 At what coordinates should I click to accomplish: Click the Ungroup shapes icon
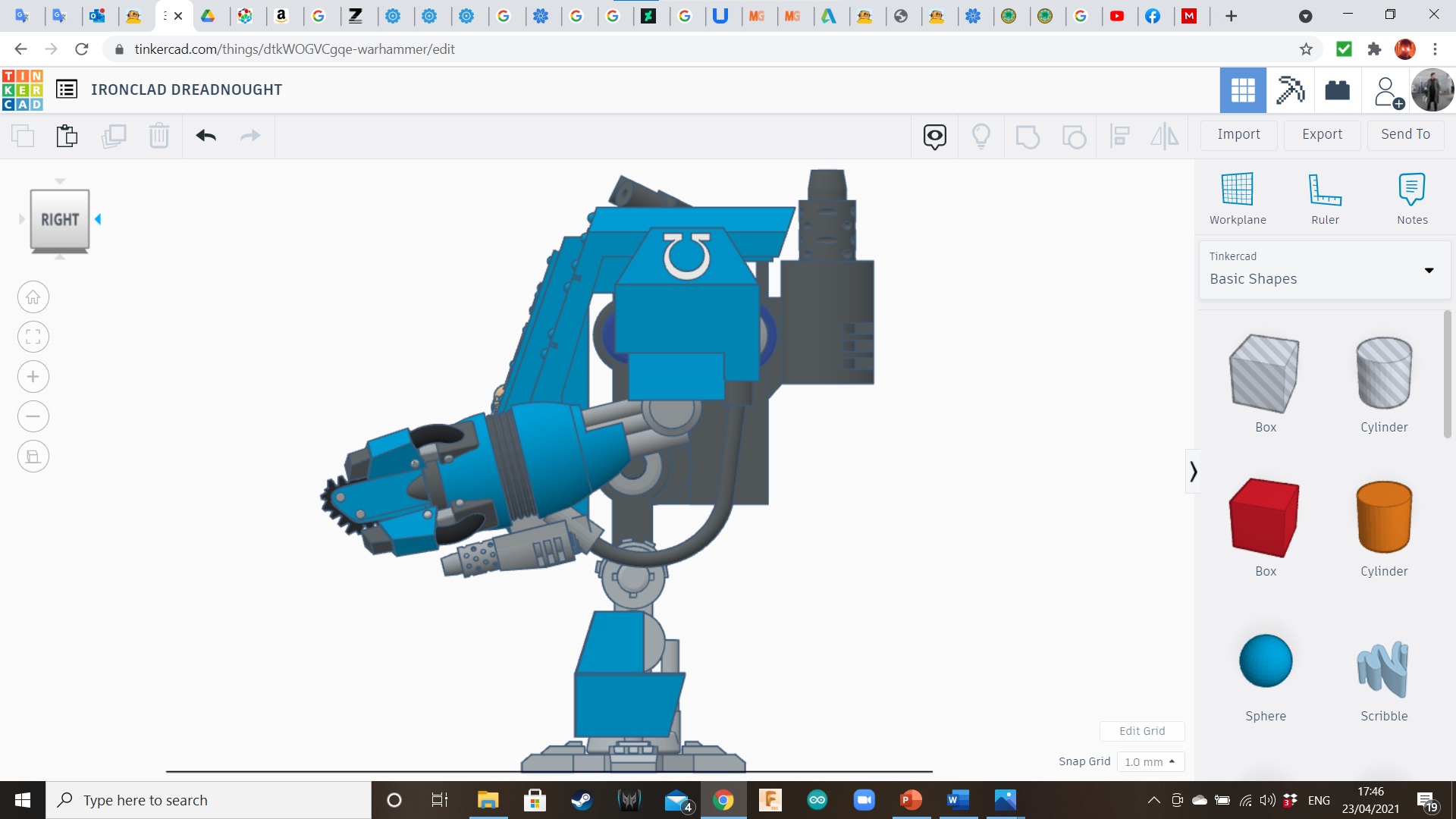(x=1074, y=136)
